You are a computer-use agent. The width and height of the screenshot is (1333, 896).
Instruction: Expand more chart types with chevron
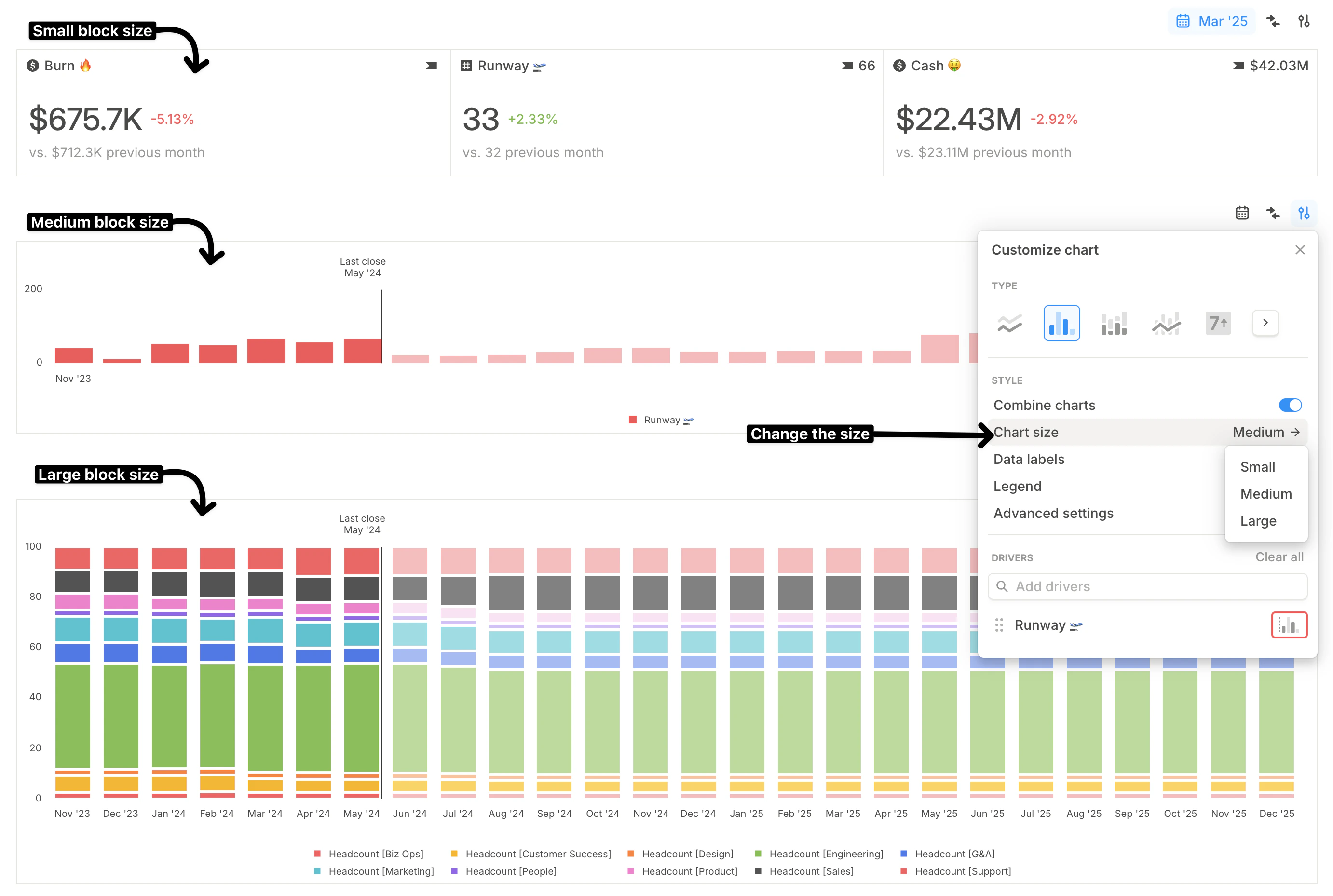click(1265, 323)
